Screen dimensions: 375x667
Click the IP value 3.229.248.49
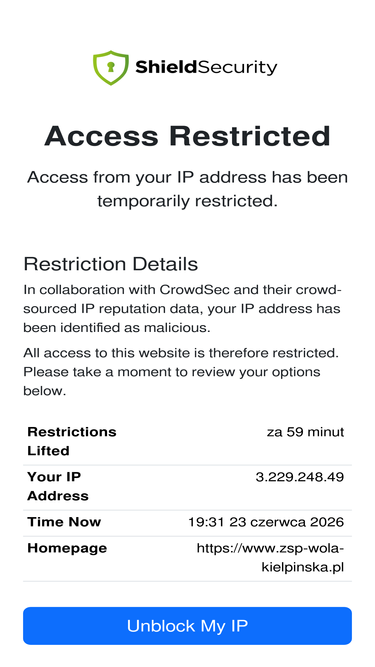[300, 477]
